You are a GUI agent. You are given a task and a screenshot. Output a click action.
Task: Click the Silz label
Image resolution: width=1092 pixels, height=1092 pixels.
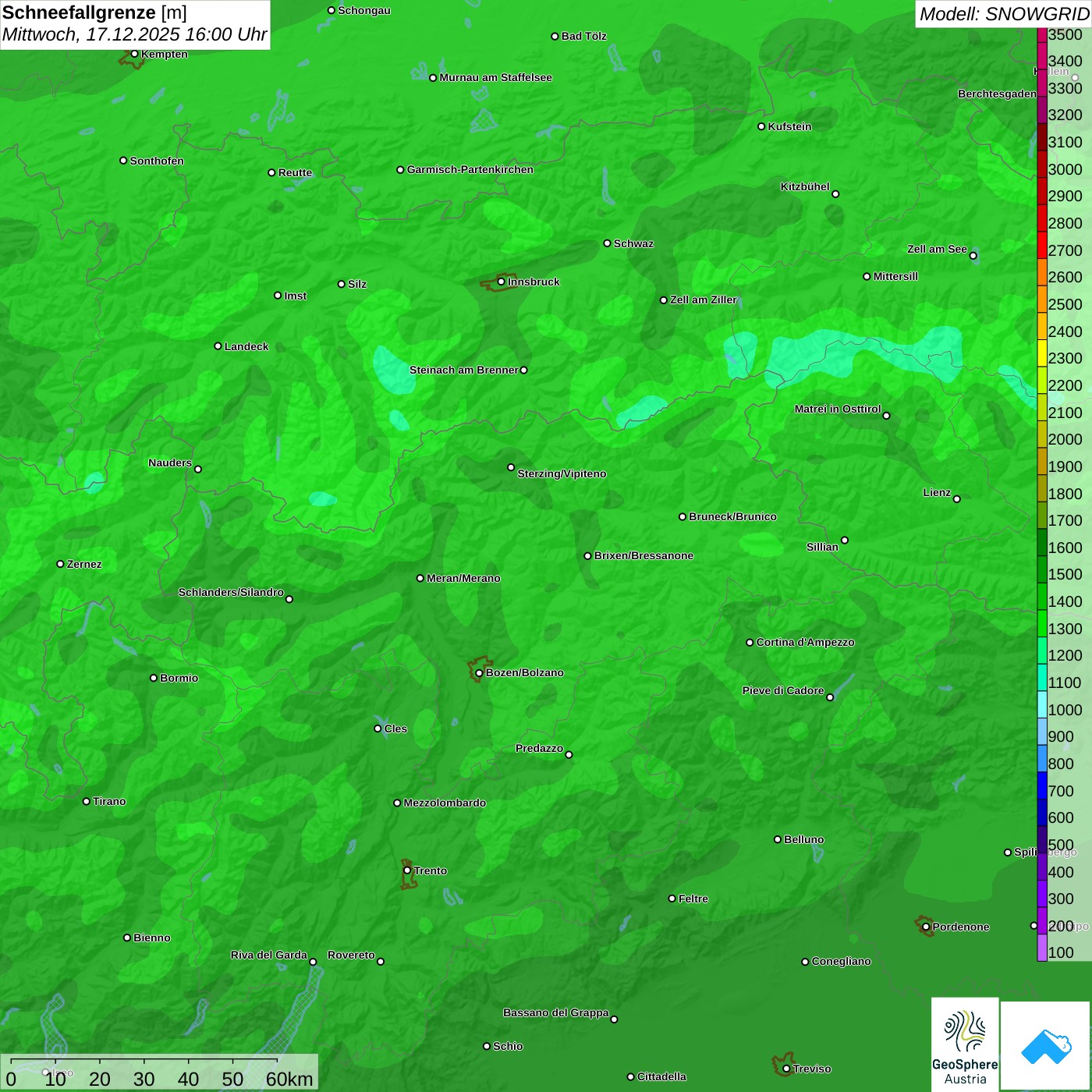pos(357,284)
